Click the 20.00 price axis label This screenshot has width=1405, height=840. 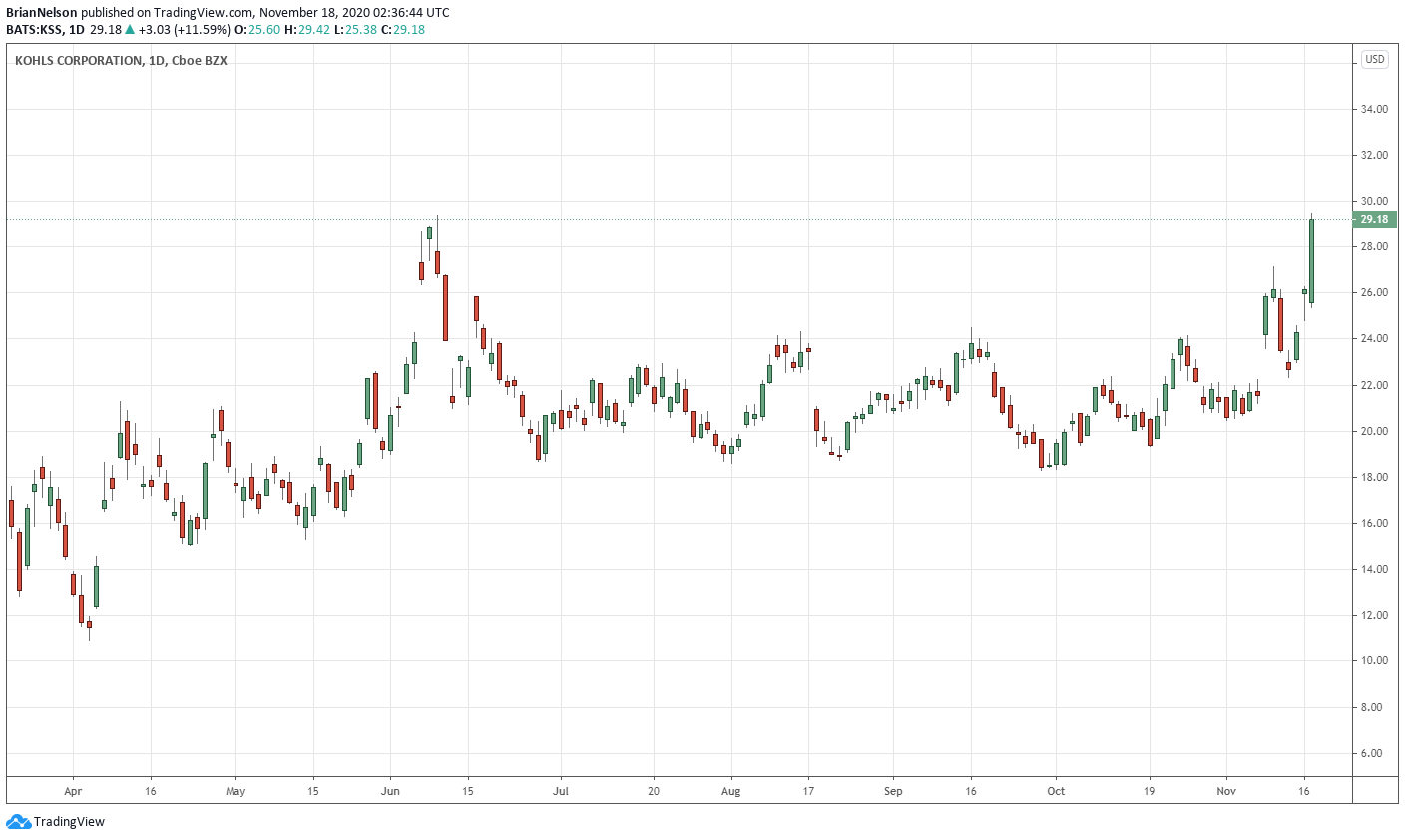1374,431
